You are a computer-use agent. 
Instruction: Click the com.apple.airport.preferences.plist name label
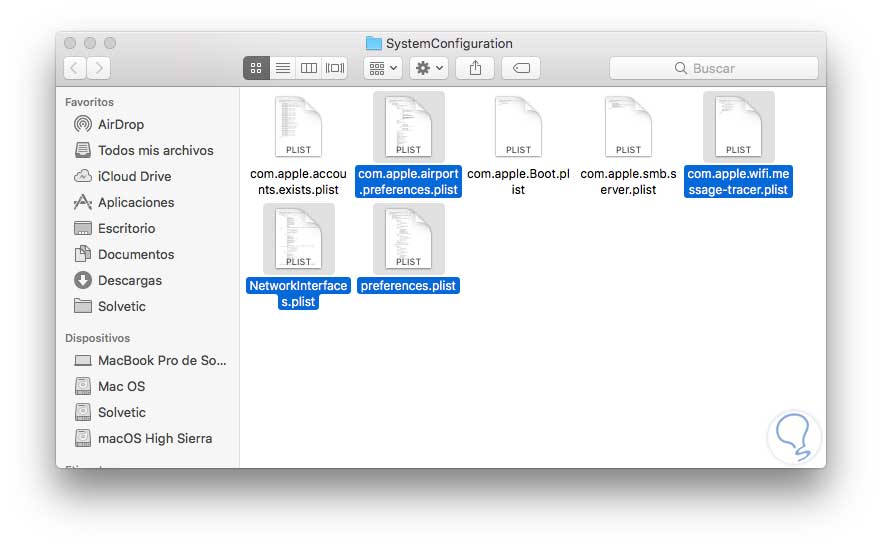[x=408, y=182]
